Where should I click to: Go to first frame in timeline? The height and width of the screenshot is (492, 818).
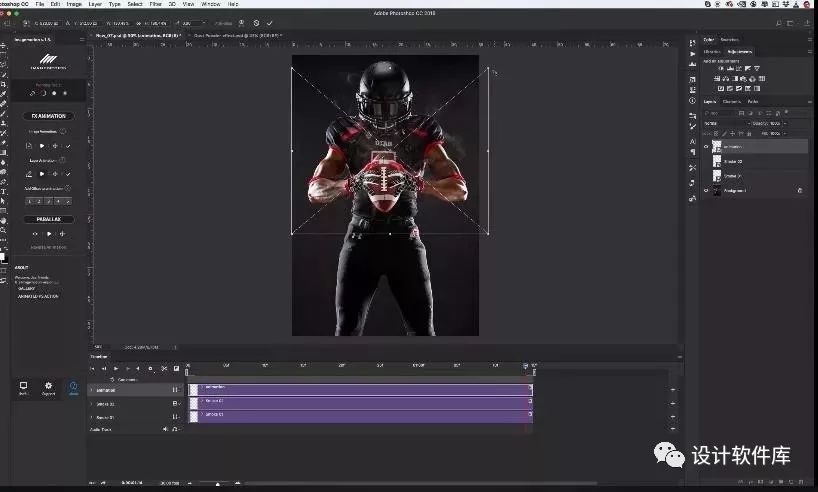pos(92,368)
